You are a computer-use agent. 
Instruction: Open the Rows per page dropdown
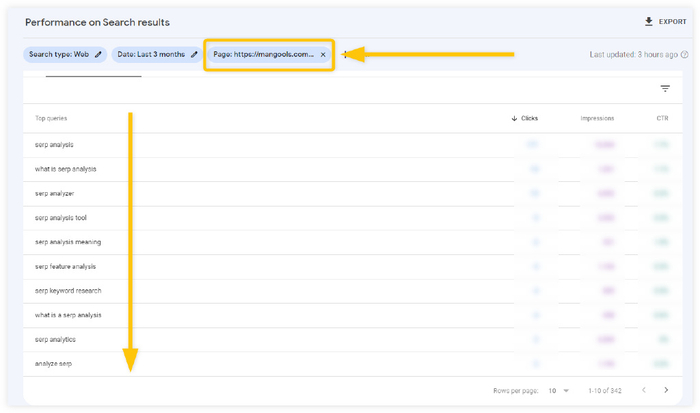(559, 390)
